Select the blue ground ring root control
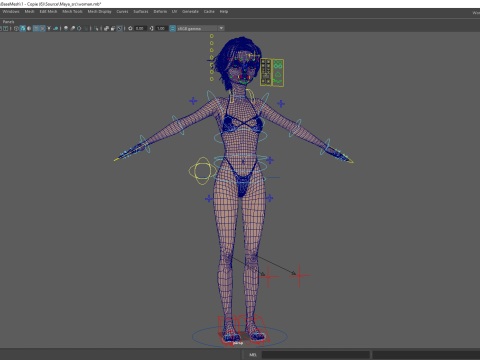The width and height of the screenshot is (480, 360). click(x=240, y=336)
